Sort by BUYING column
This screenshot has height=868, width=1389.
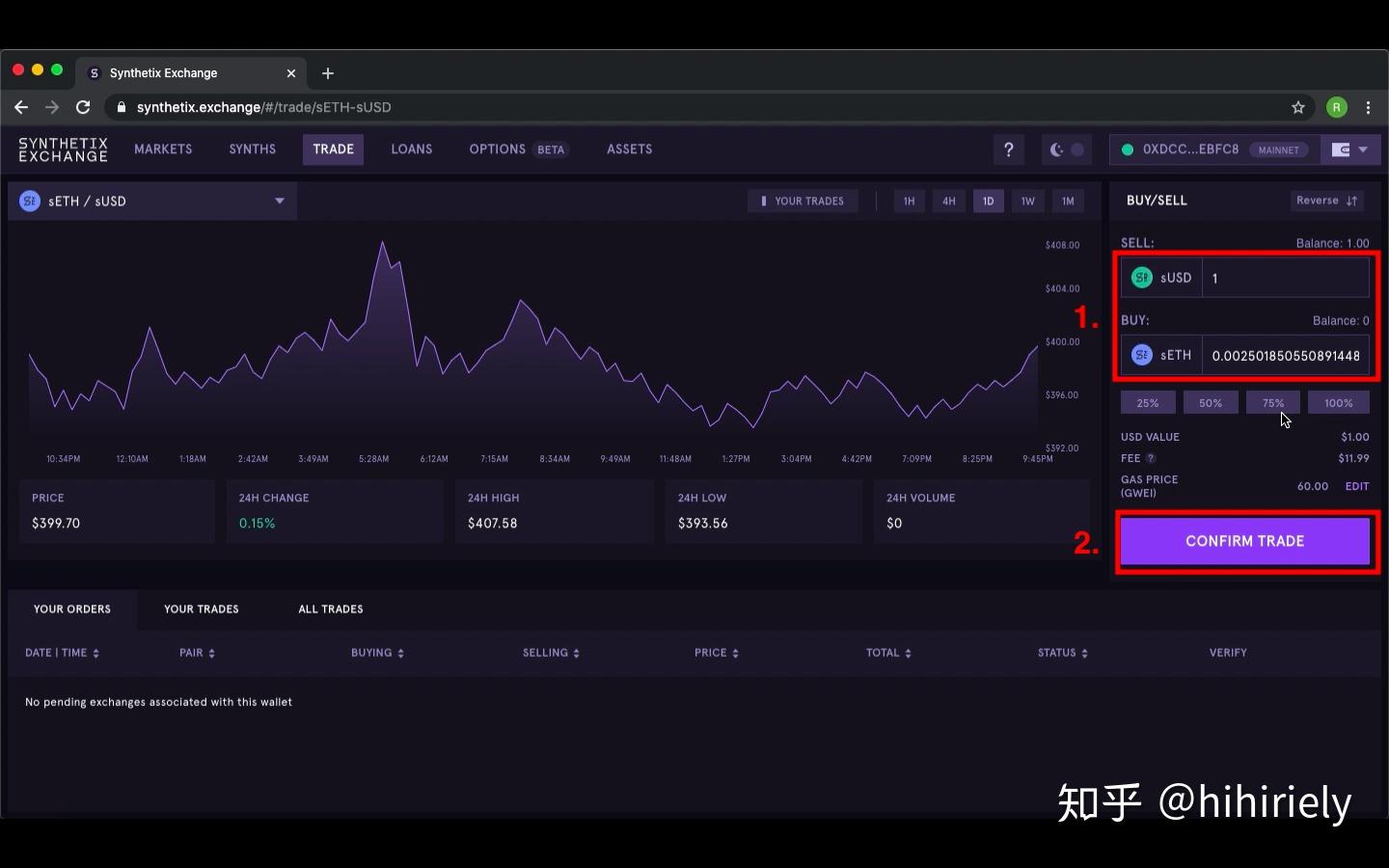coord(377,653)
